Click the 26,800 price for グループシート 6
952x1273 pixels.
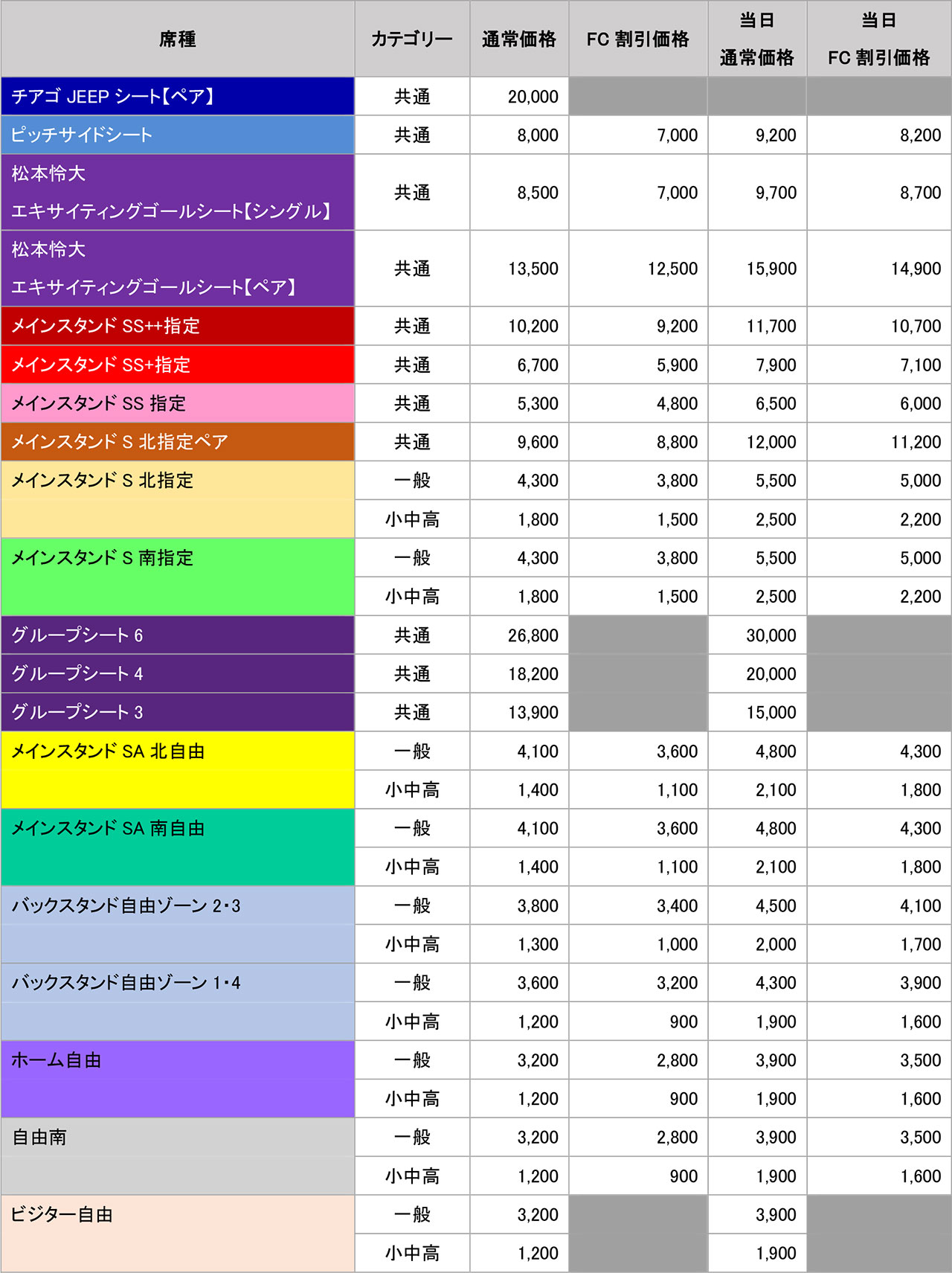(x=533, y=635)
